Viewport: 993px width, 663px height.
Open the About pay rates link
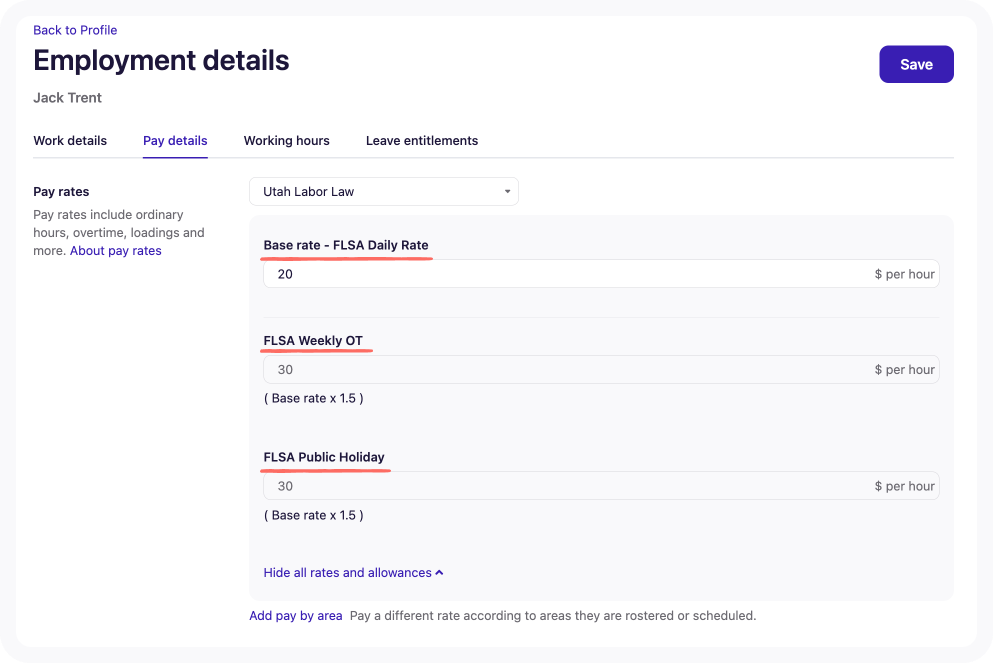[x=115, y=250]
